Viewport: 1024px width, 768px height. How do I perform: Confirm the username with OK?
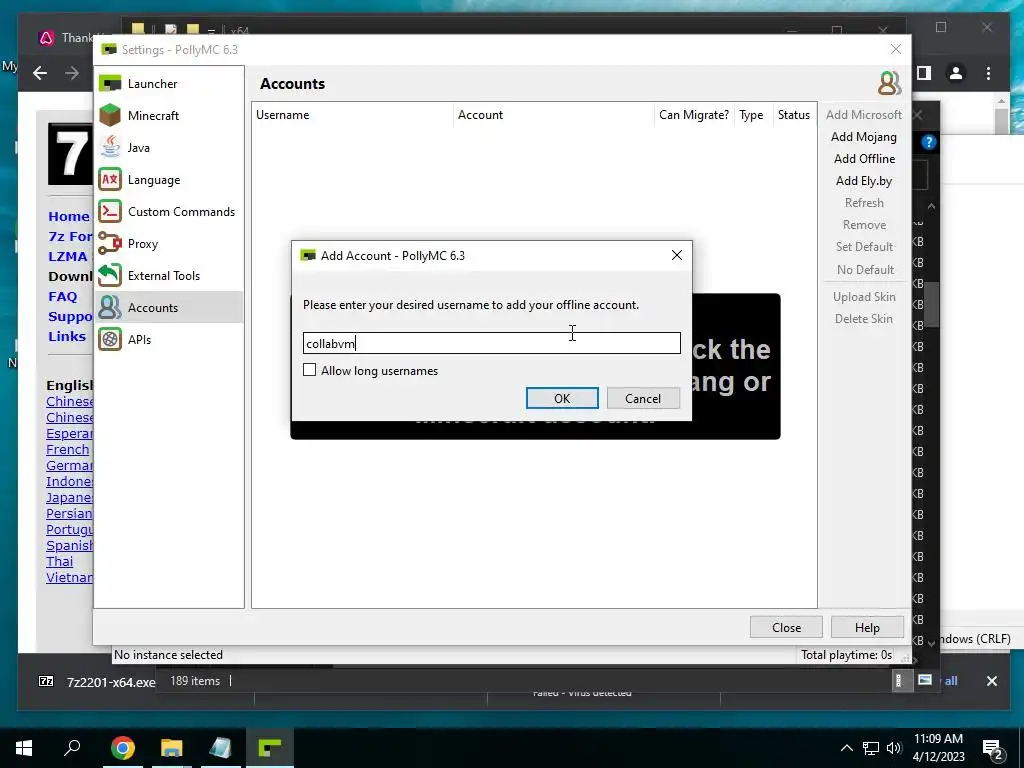[562, 398]
